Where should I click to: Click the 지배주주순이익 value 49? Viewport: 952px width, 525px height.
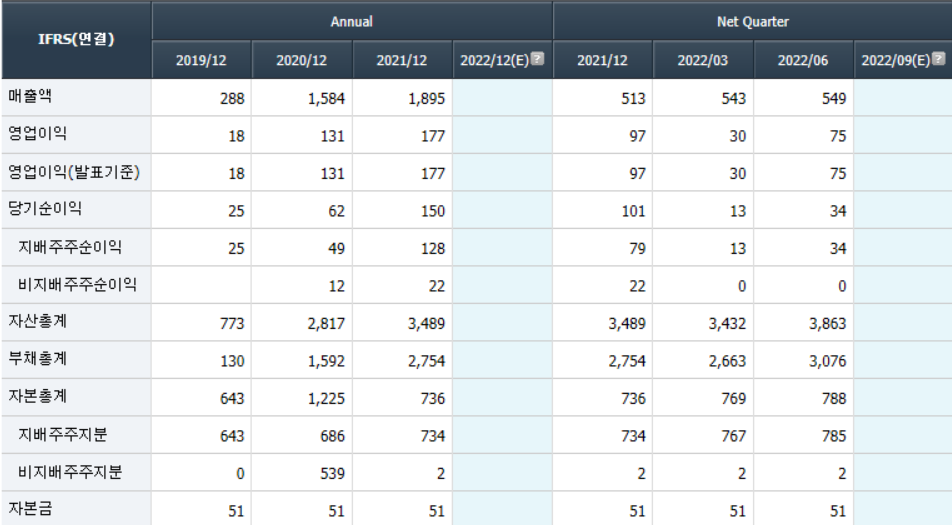336,249
